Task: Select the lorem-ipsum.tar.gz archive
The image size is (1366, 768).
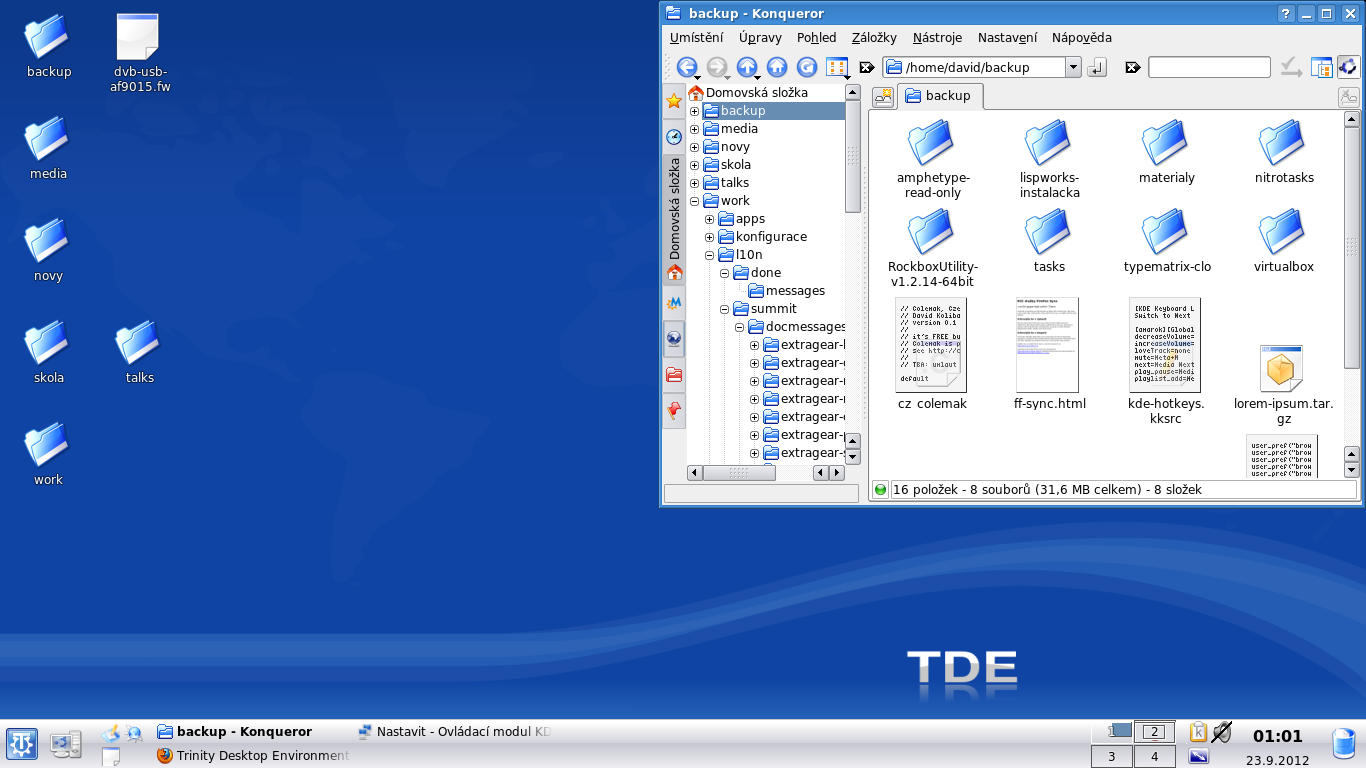Action: pos(1284,385)
